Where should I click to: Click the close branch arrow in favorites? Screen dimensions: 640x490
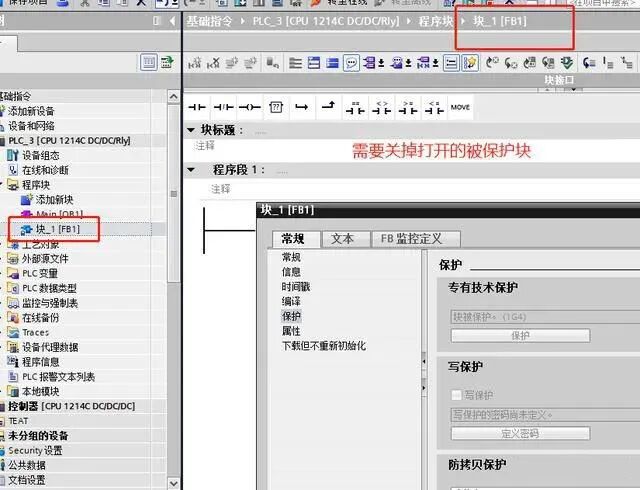point(328,106)
